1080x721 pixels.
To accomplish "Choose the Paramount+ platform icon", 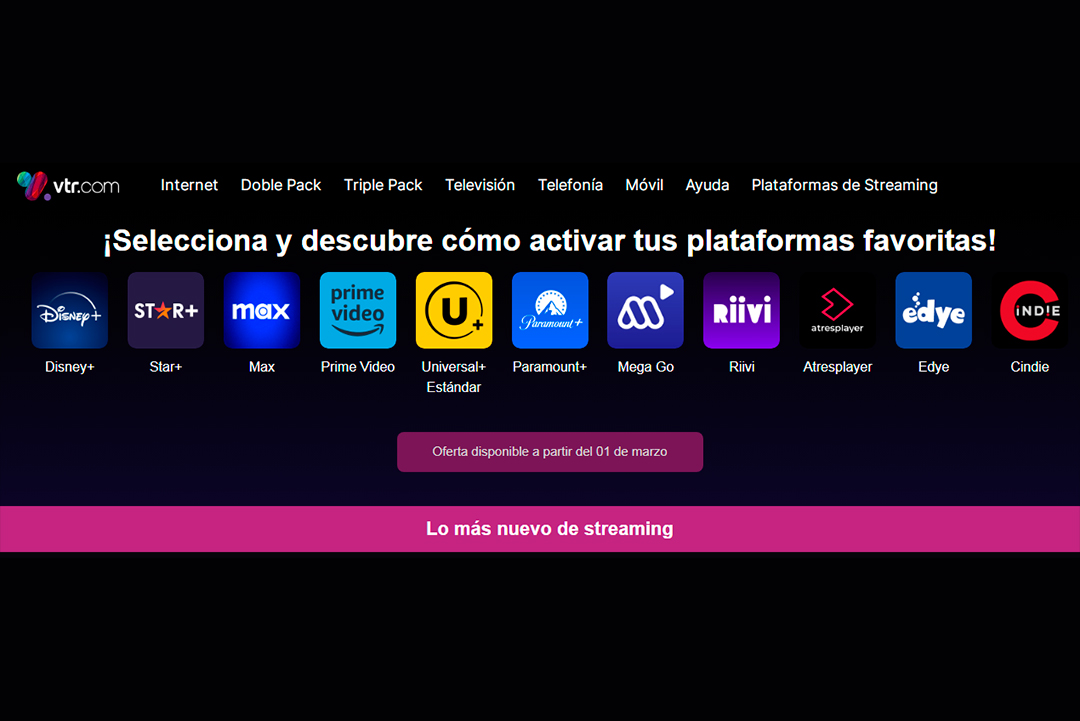I will coord(550,310).
